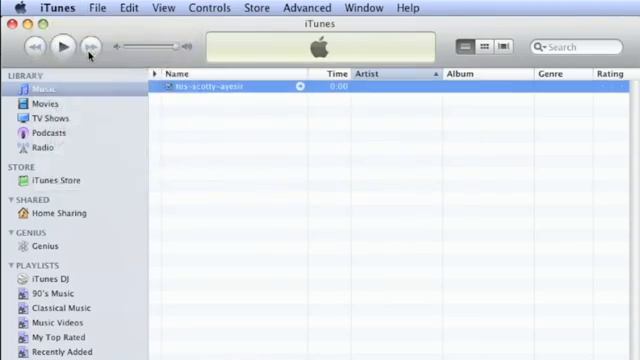640x360 pixels.
Task: Click the low volume speaker icon
Action: pos(116,47)
